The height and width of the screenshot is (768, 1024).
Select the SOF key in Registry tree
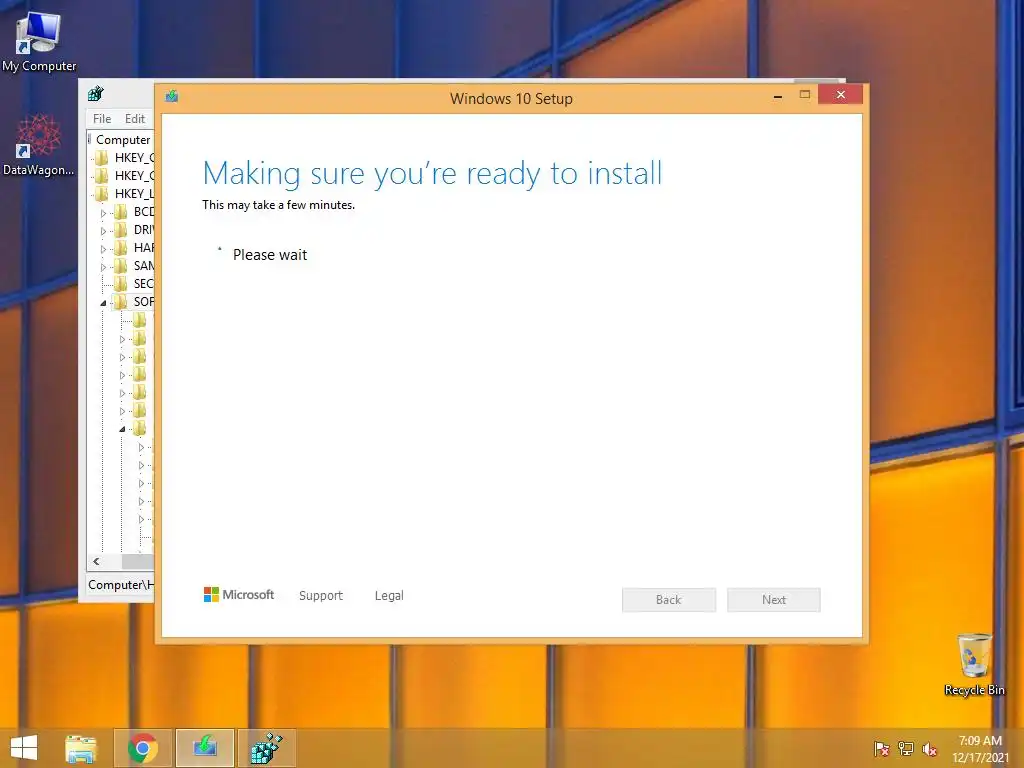click(x=144, y=302)
